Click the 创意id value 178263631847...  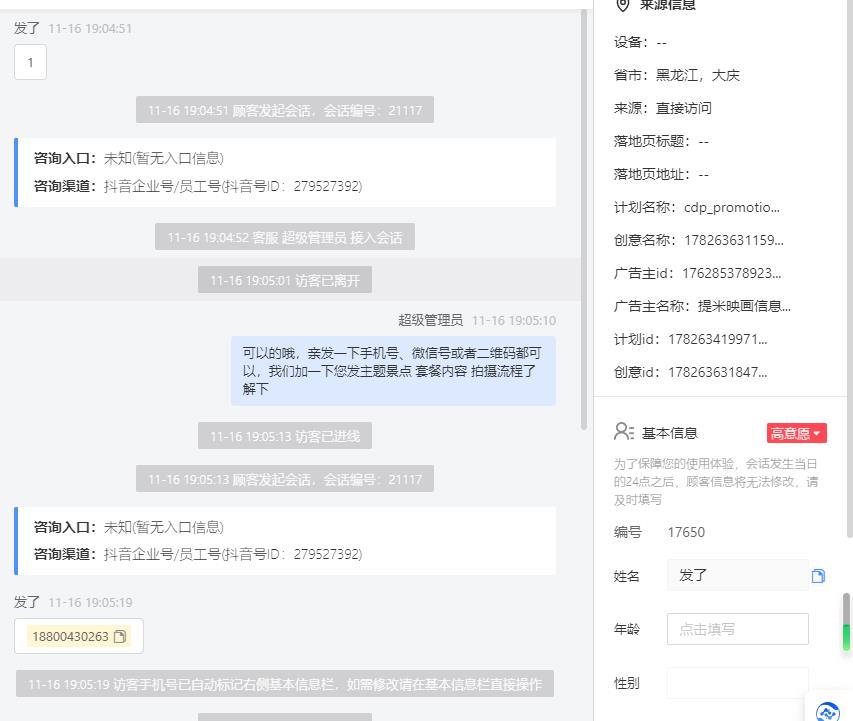[718, 372]
